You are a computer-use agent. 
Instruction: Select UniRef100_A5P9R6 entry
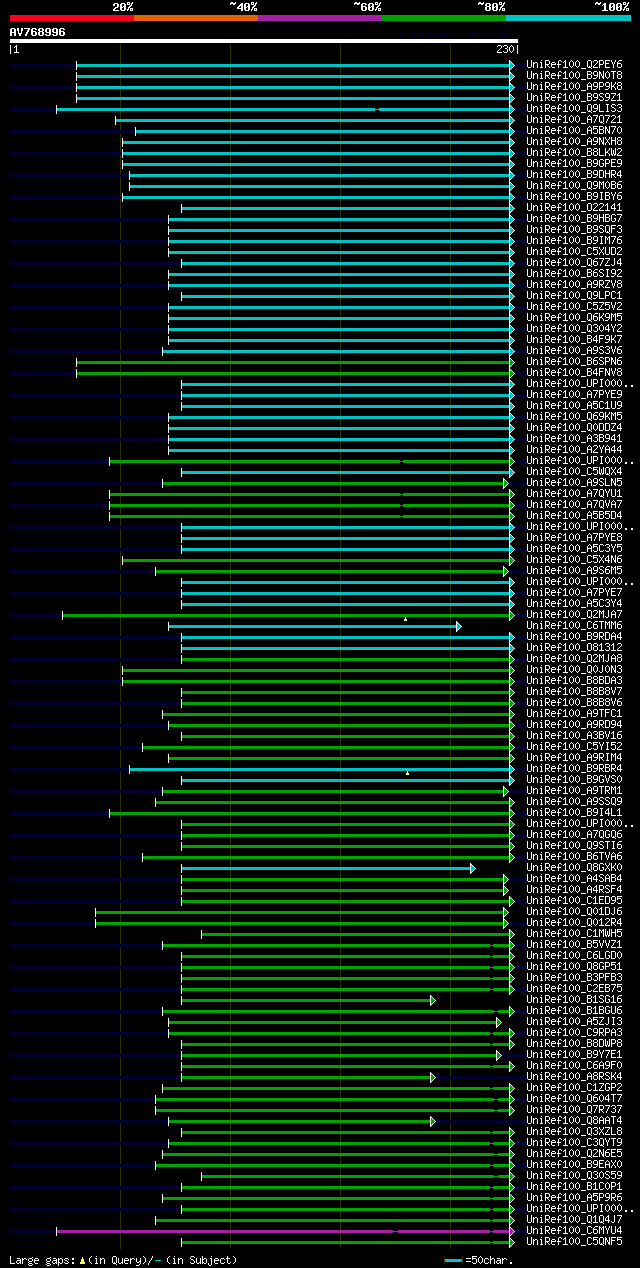pos(574,1198)
